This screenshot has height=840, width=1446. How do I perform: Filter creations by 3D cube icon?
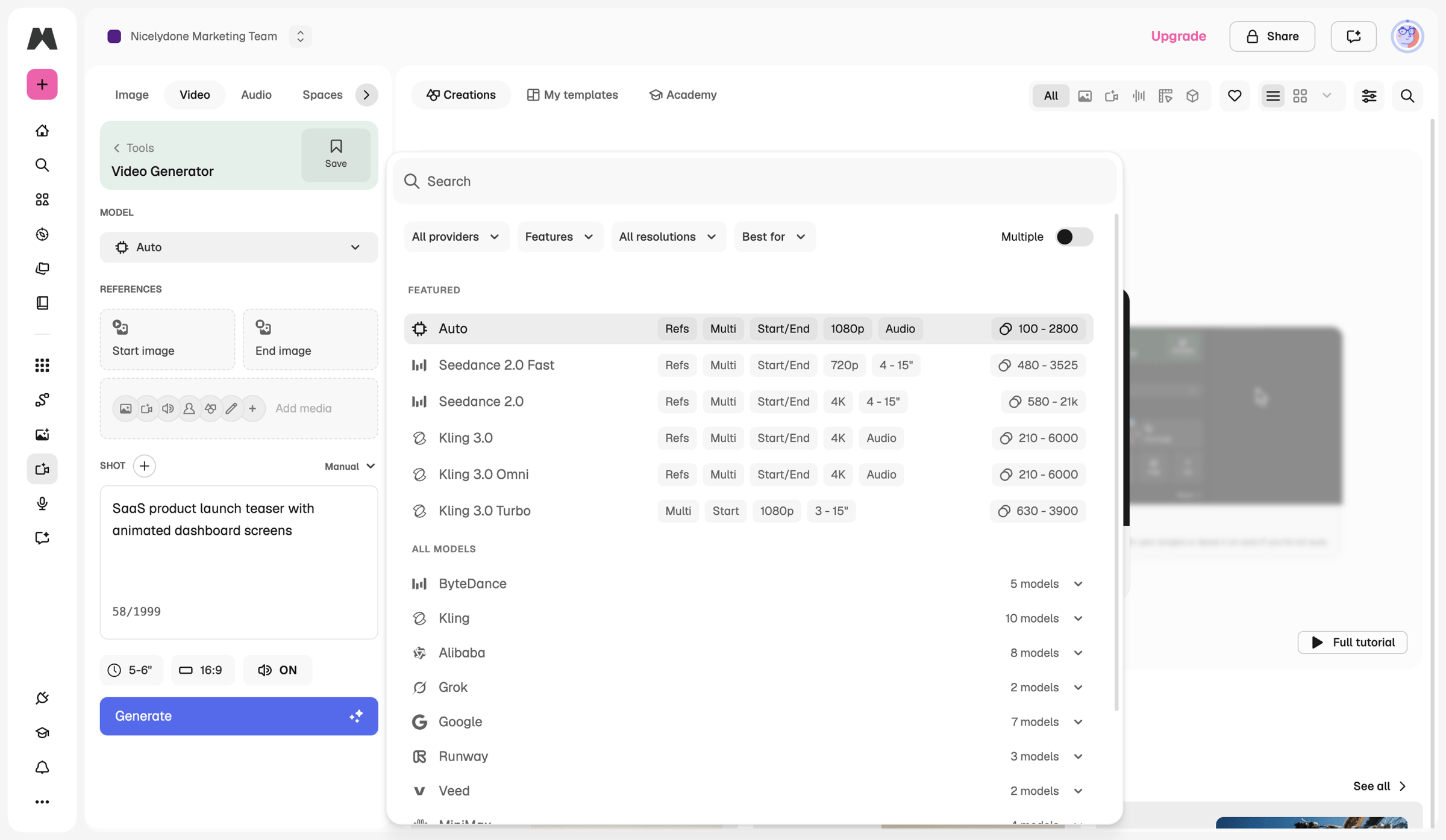(x=1192, y=96)
